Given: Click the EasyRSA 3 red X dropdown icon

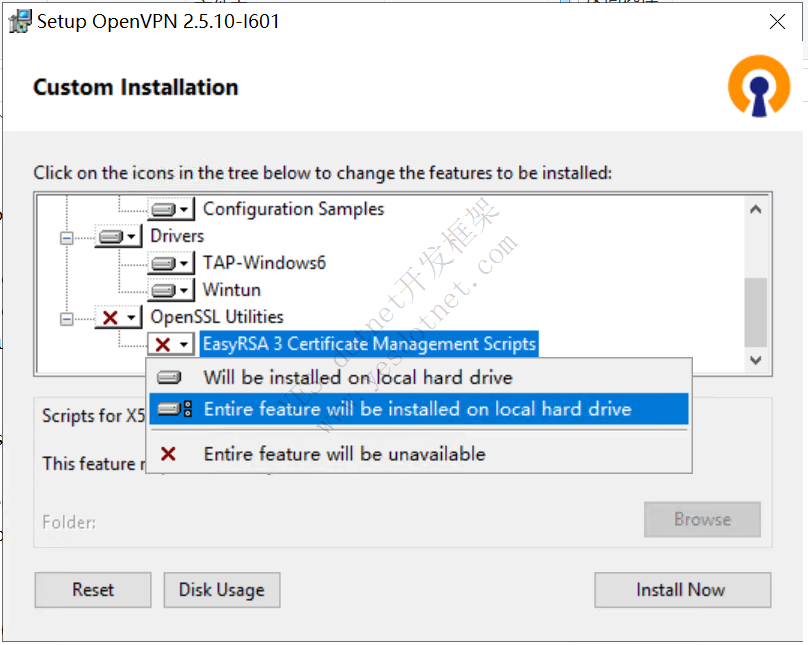Looking at the screenshot, I should click(172, 344).
